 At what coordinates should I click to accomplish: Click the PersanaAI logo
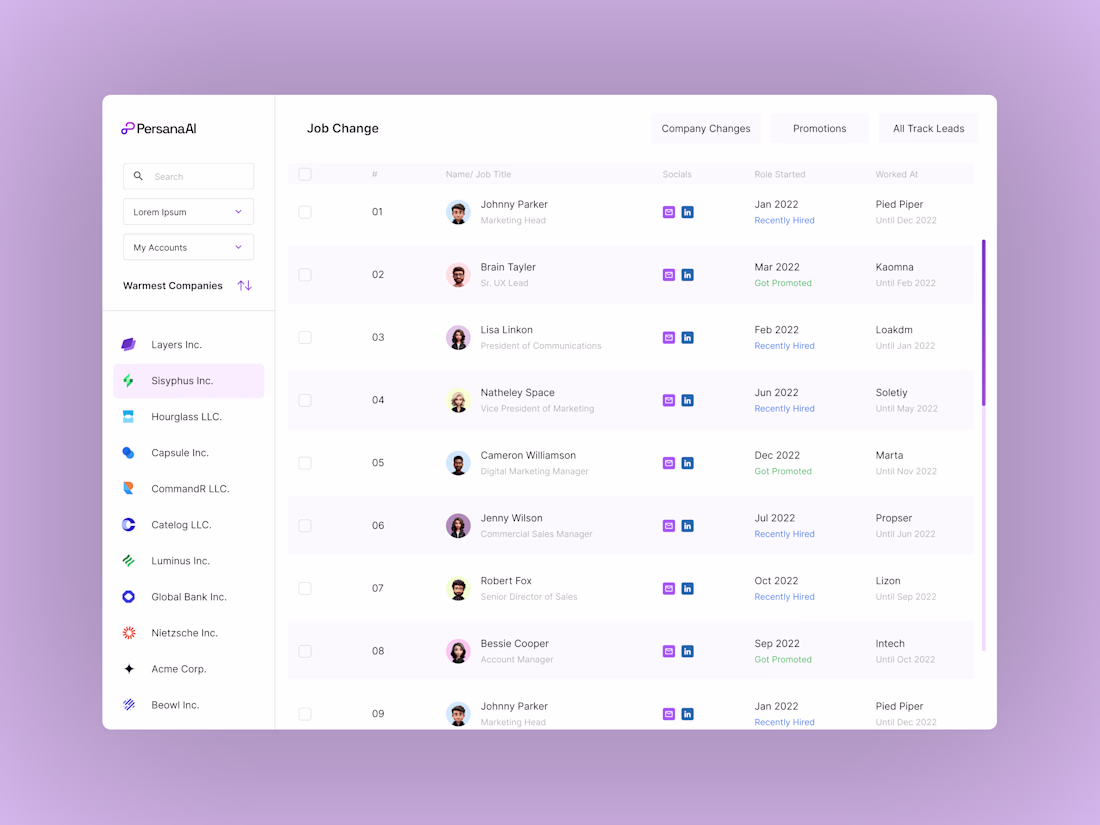pos(159,128)
